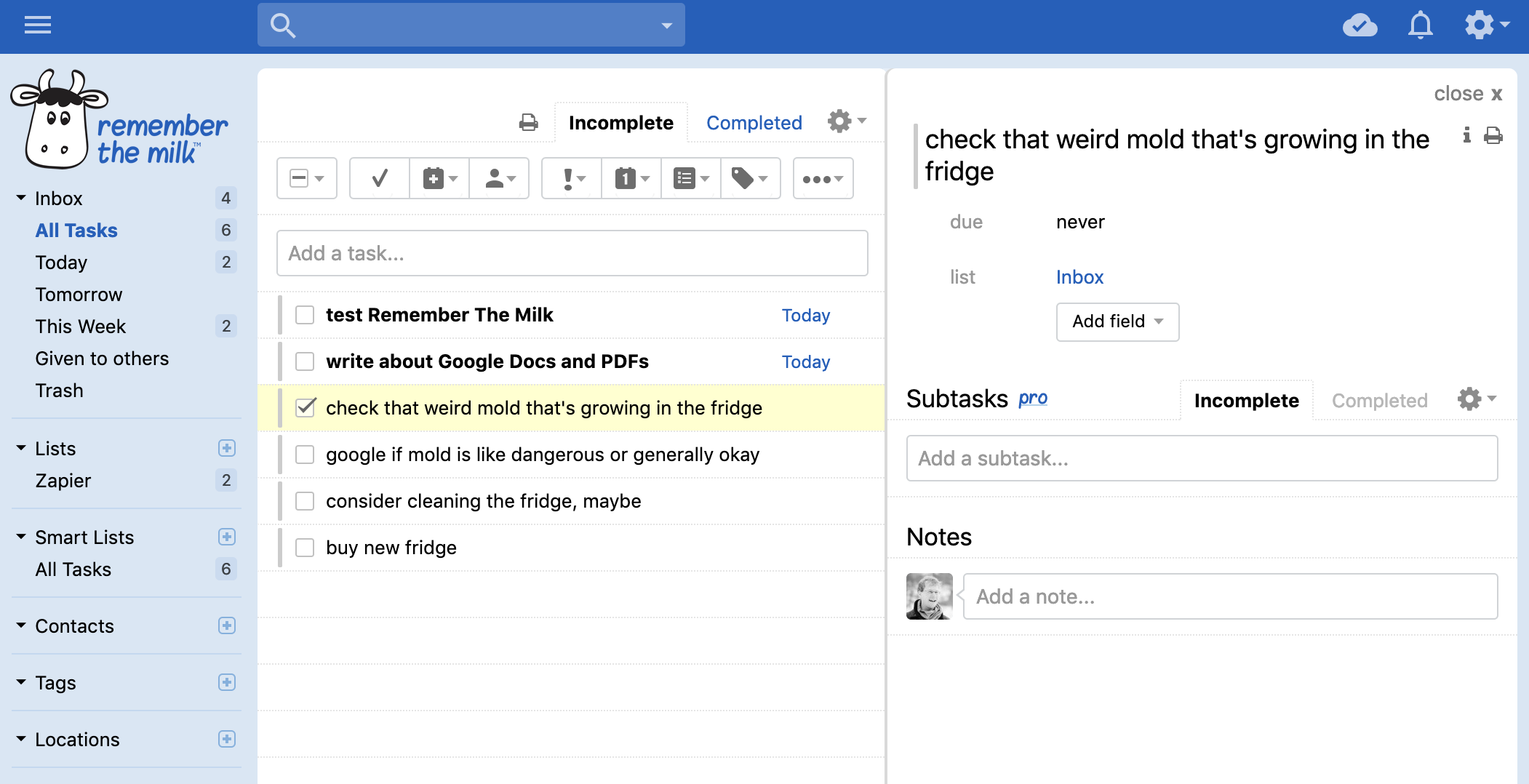Click the Remember The Milk cow logo
This screenshot has width=1529, height=784.
(x=119, y=119)
